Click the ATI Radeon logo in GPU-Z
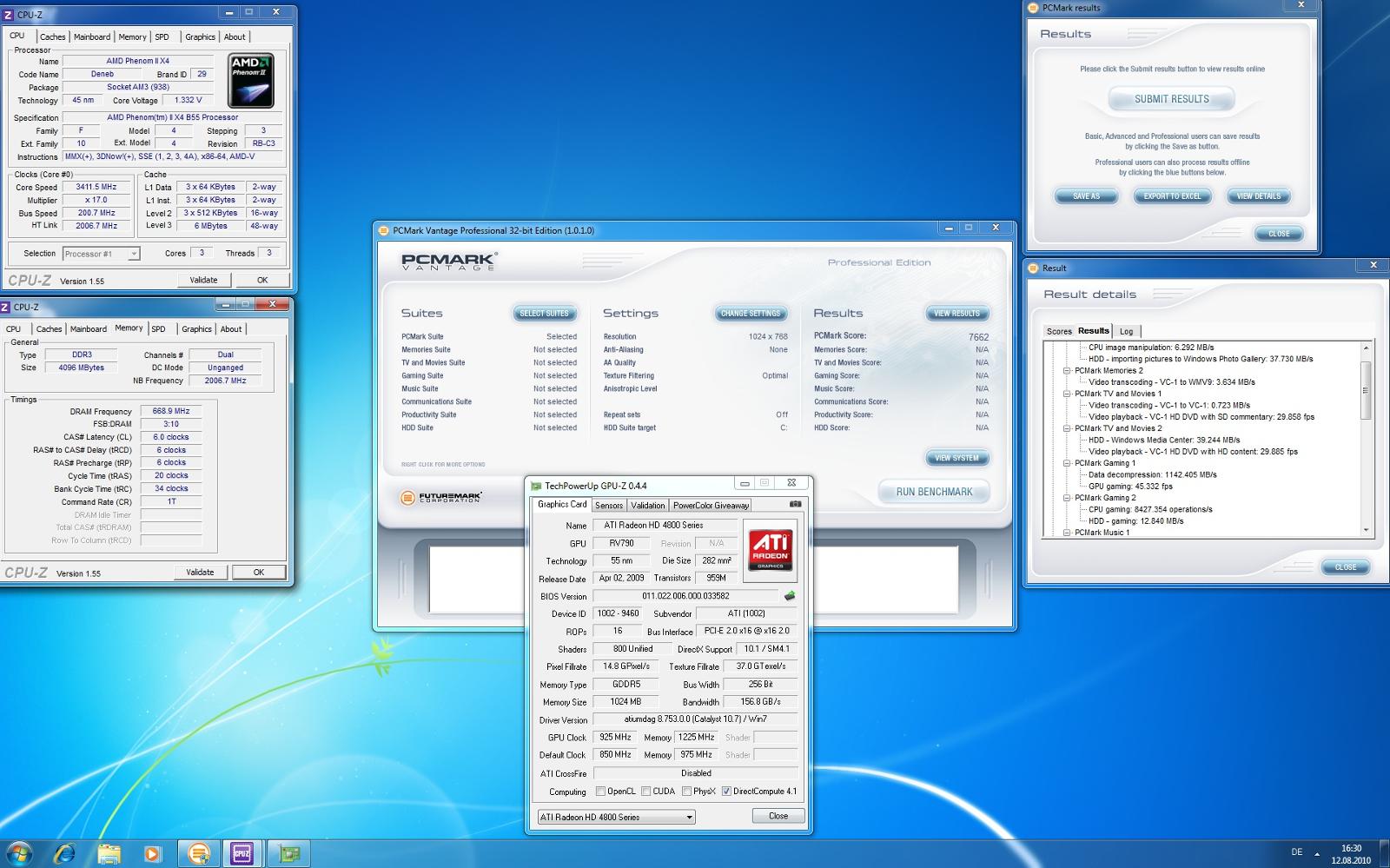Image resolution: width=1390 pixels, height=868 pixels. coord(770,549)
